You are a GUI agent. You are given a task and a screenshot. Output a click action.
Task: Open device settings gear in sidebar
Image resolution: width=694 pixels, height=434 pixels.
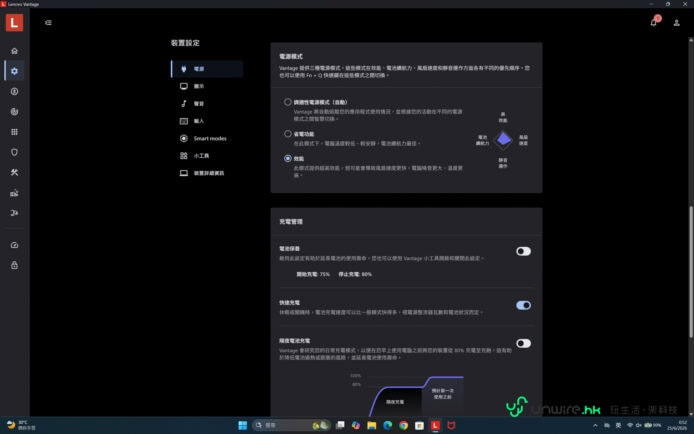pyautogui.click(x=14, y=71)
